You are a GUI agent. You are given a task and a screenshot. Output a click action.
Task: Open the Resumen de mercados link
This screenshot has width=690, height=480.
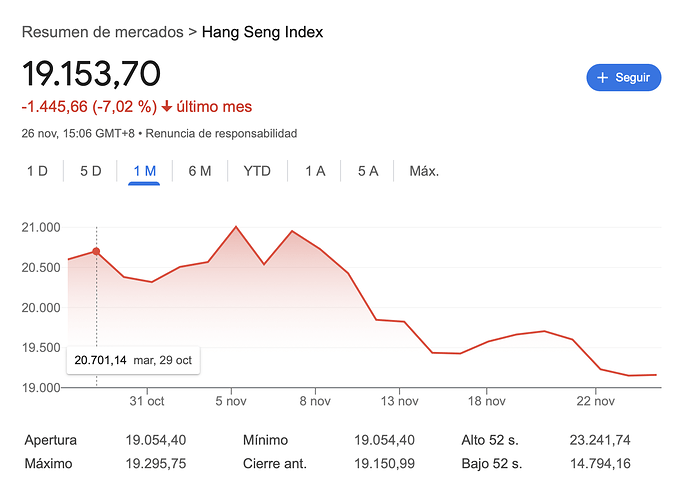[102, 32]
